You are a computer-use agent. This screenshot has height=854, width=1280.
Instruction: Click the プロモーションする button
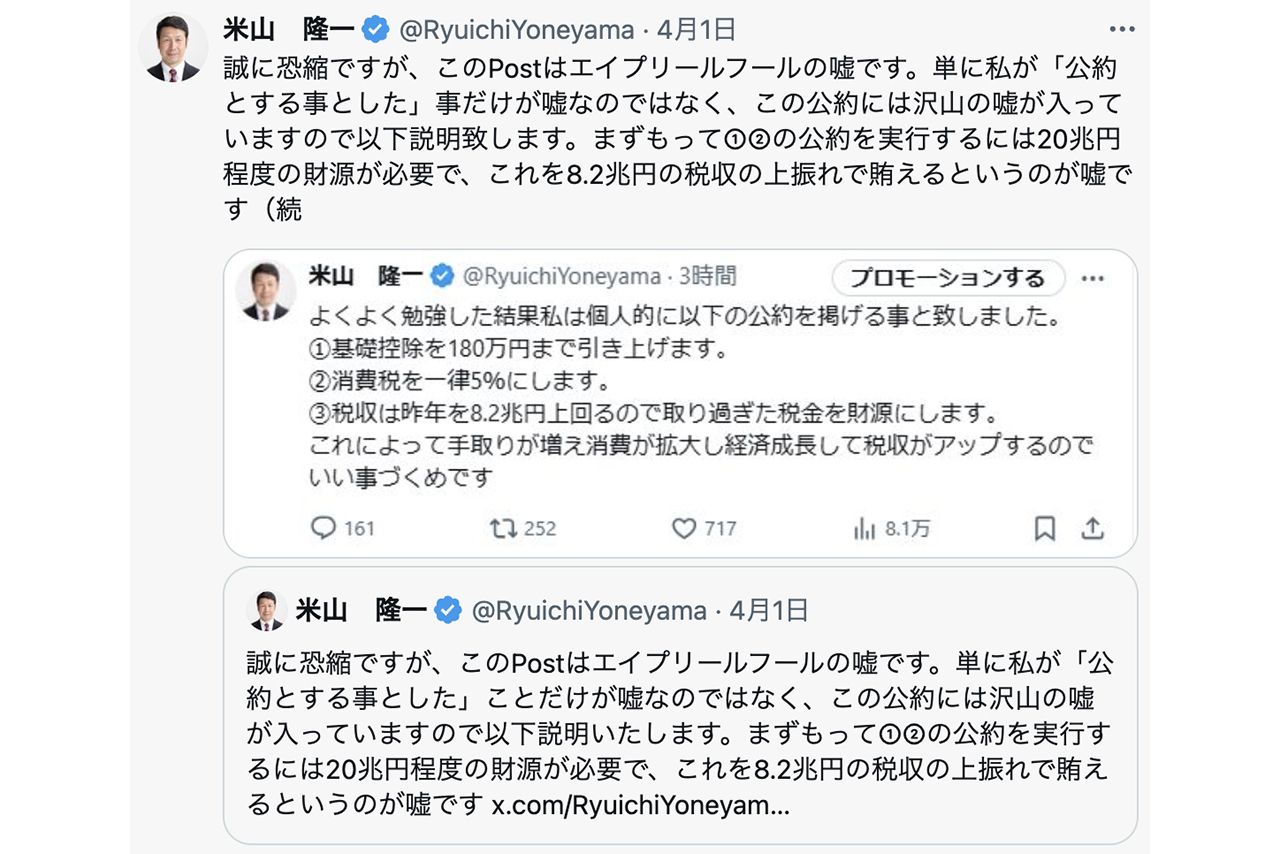[947, 278]
